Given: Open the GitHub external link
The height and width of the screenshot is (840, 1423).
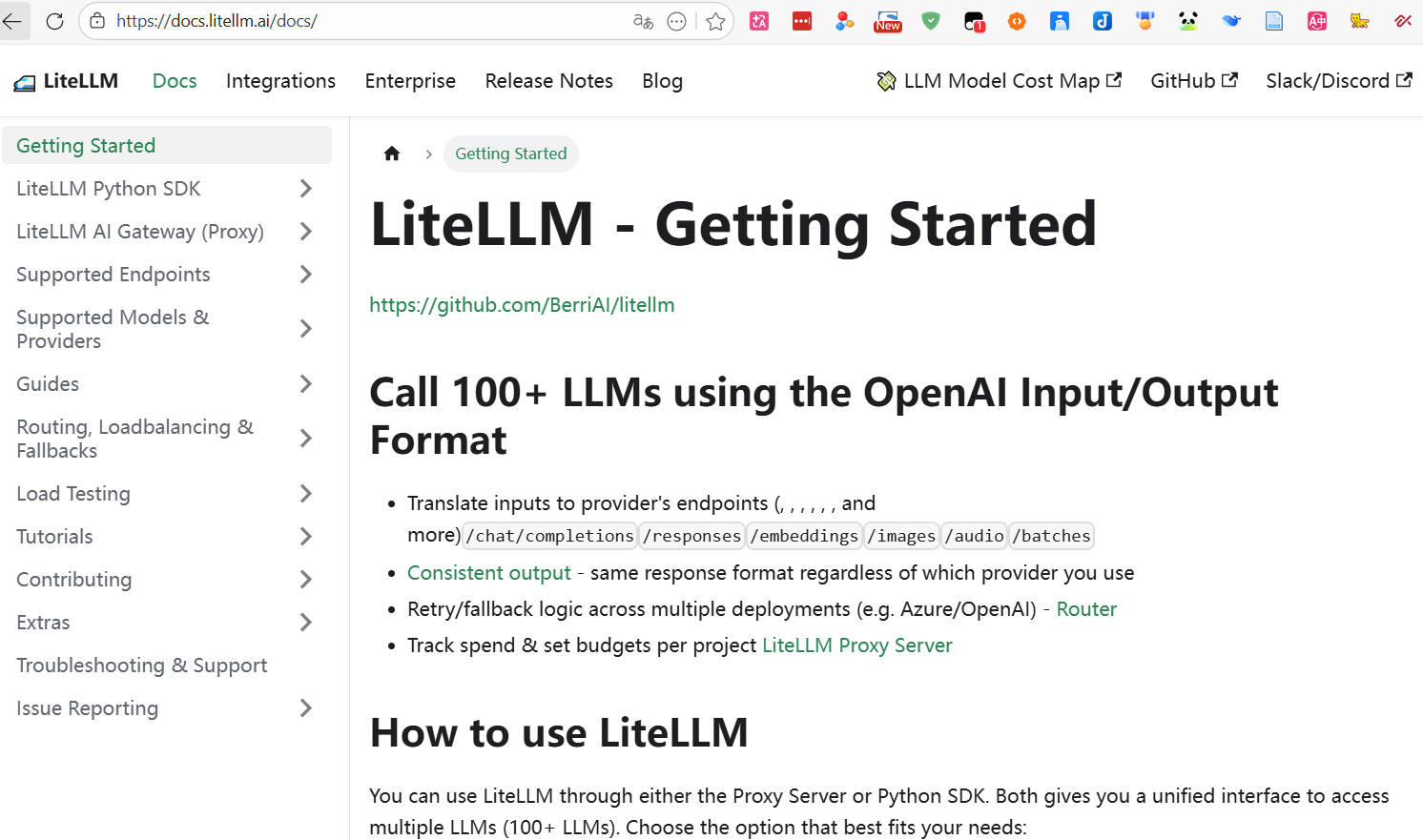Looking at the screenshot, I should (x=1194, y=81).
